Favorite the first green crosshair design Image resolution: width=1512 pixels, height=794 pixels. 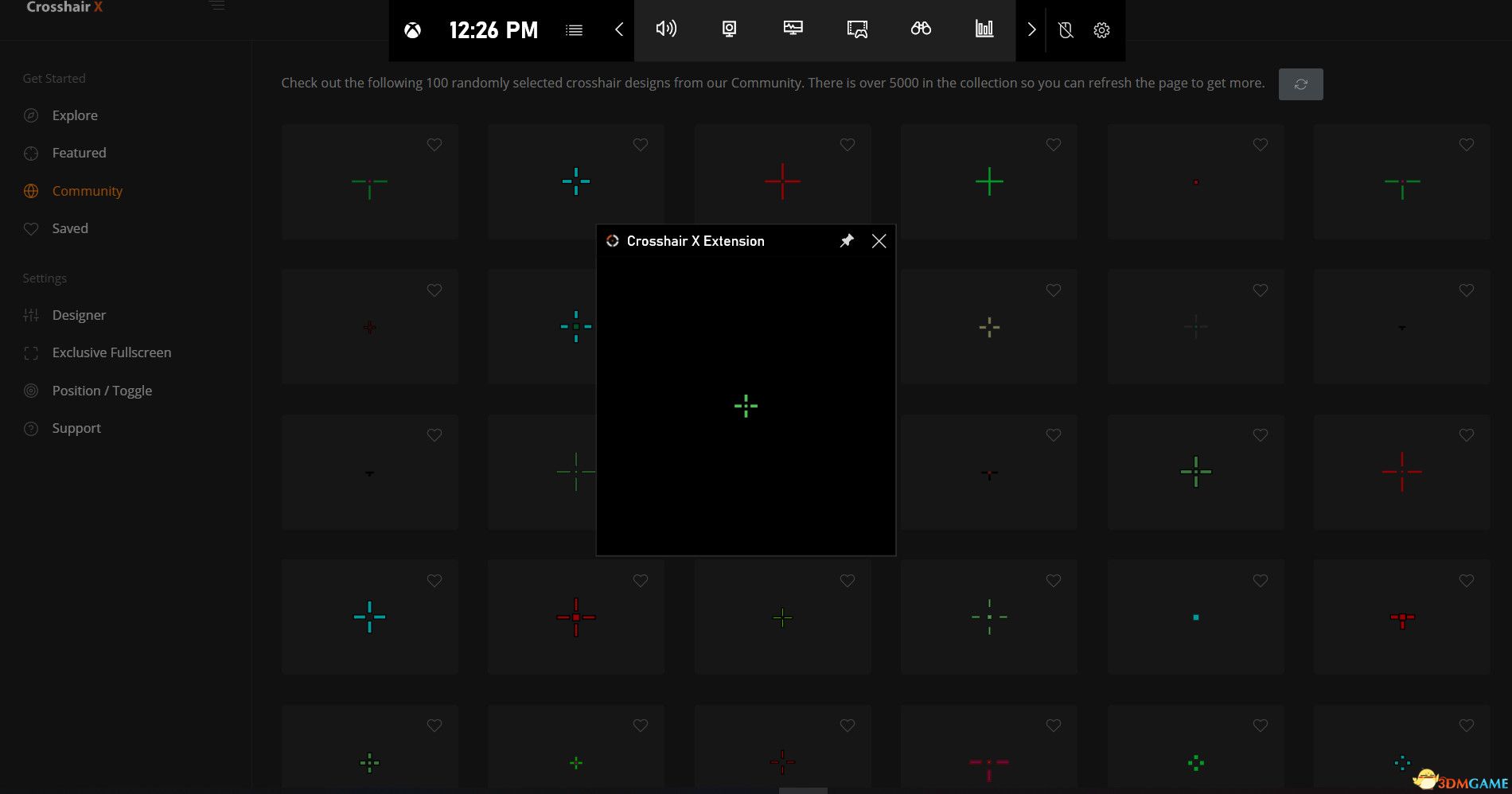point(435,145)
